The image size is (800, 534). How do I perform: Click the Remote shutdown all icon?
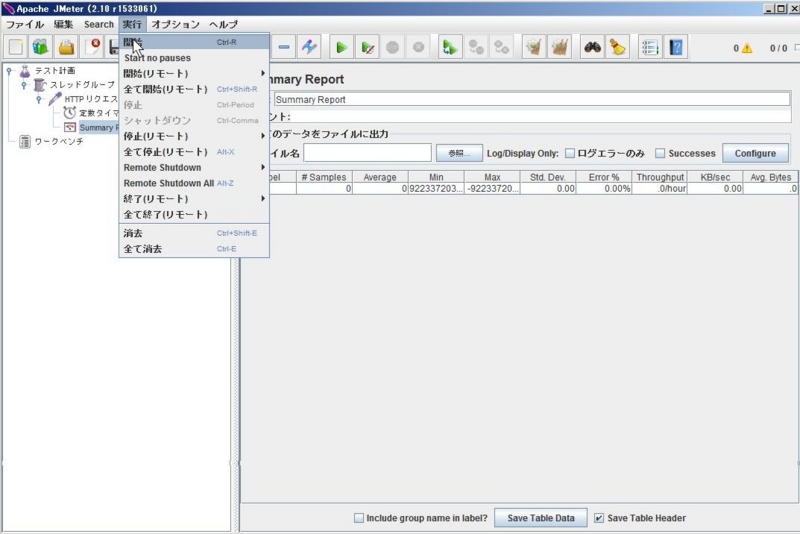502,47
